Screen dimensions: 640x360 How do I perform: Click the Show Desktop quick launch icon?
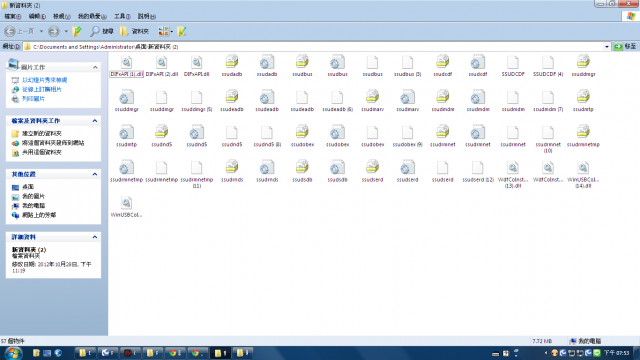click(x=47, y=353)
